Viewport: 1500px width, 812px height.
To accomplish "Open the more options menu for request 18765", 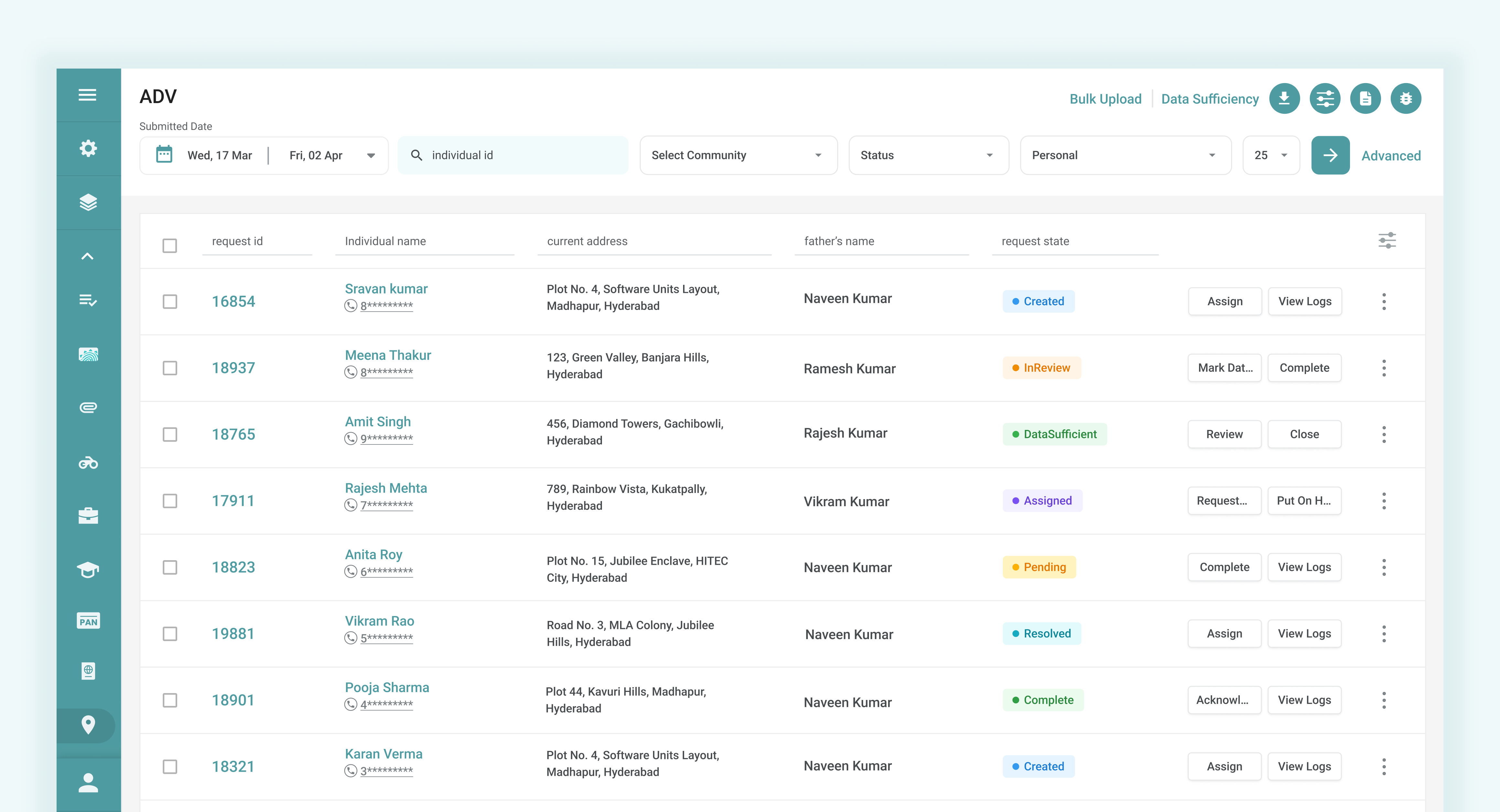I will [x=1384, y=434].
